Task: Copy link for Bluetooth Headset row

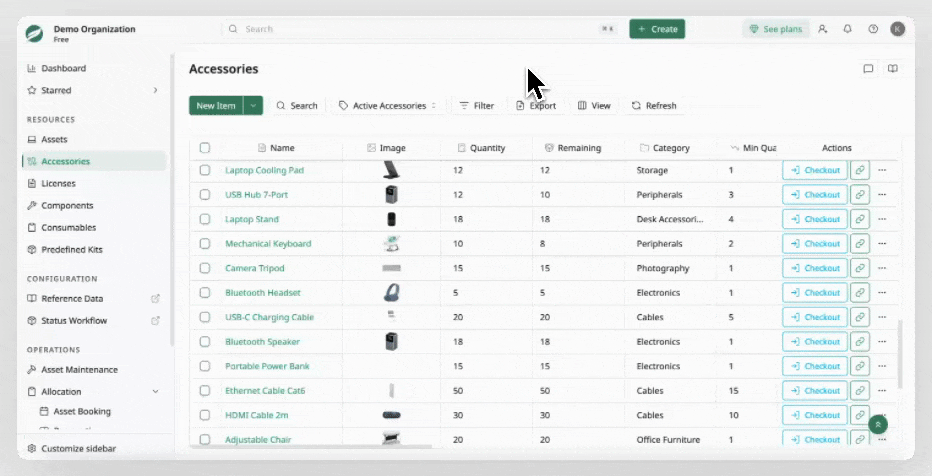Action: point(860,292)
